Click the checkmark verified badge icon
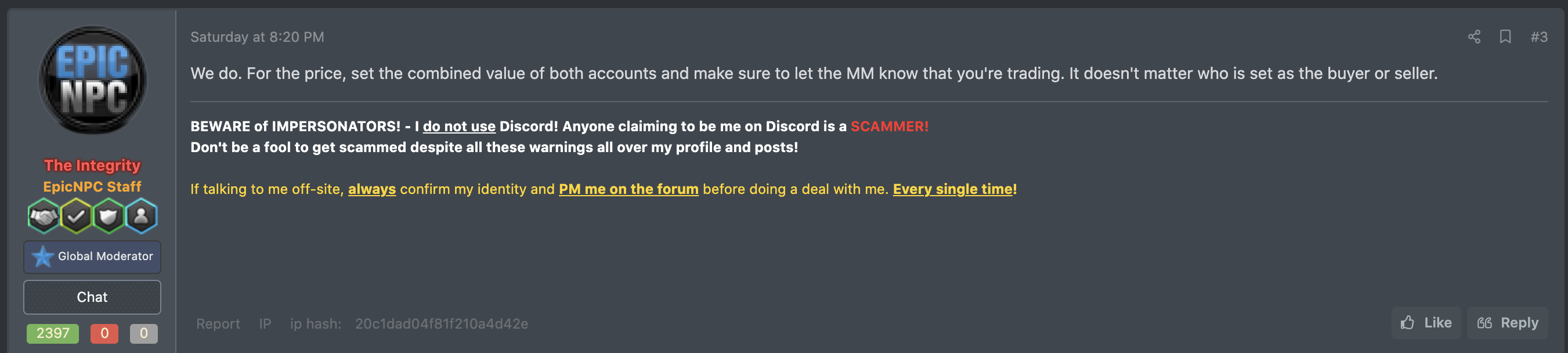This screenshot has height=353, width=1568. pyautogui.click(x=76, y=216)
